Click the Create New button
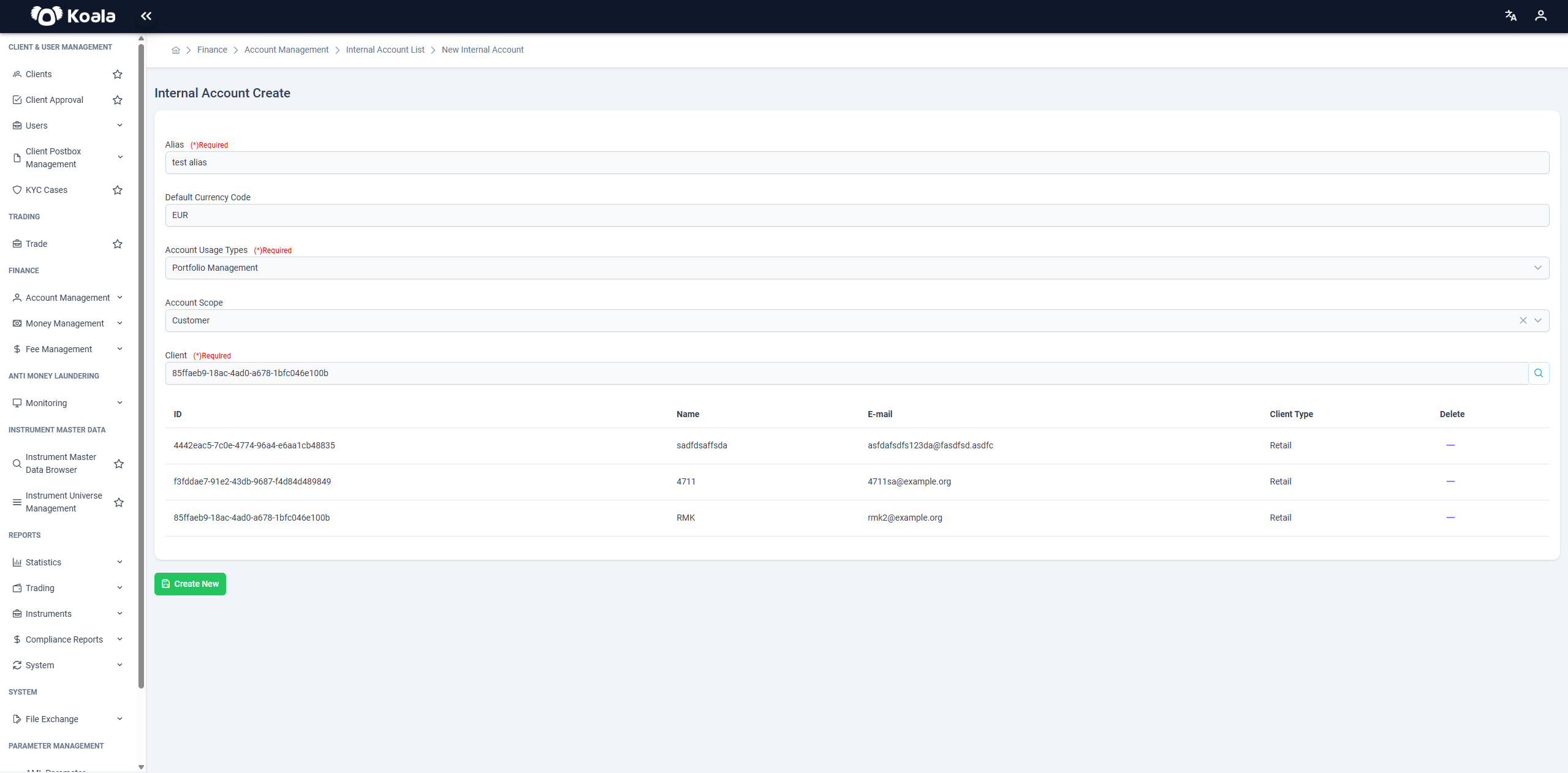 190,584
